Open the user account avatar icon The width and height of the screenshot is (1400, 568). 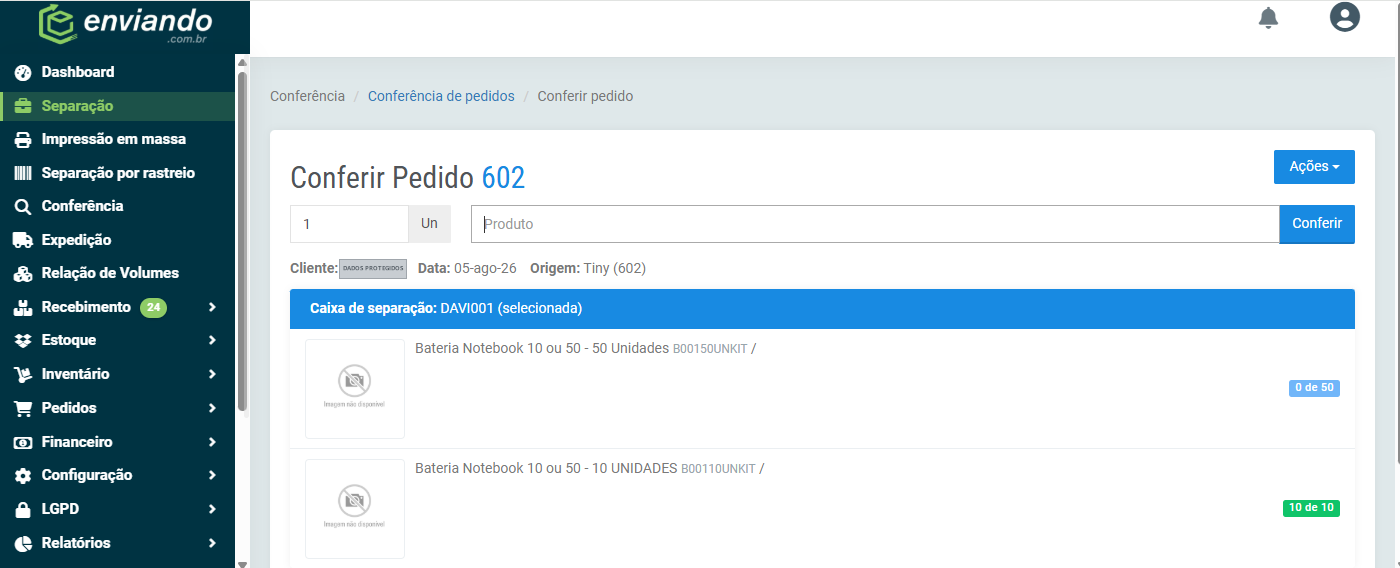tap(1345, 17)
